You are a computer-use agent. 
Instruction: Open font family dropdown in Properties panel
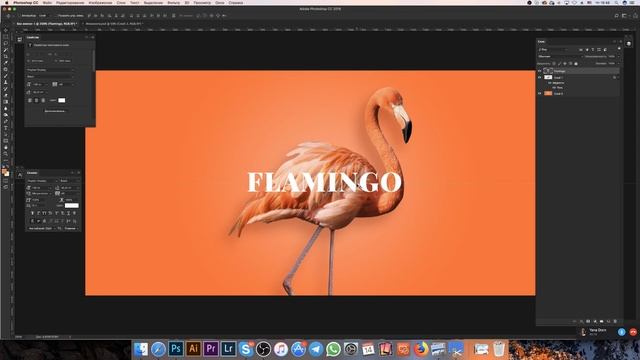51,70
